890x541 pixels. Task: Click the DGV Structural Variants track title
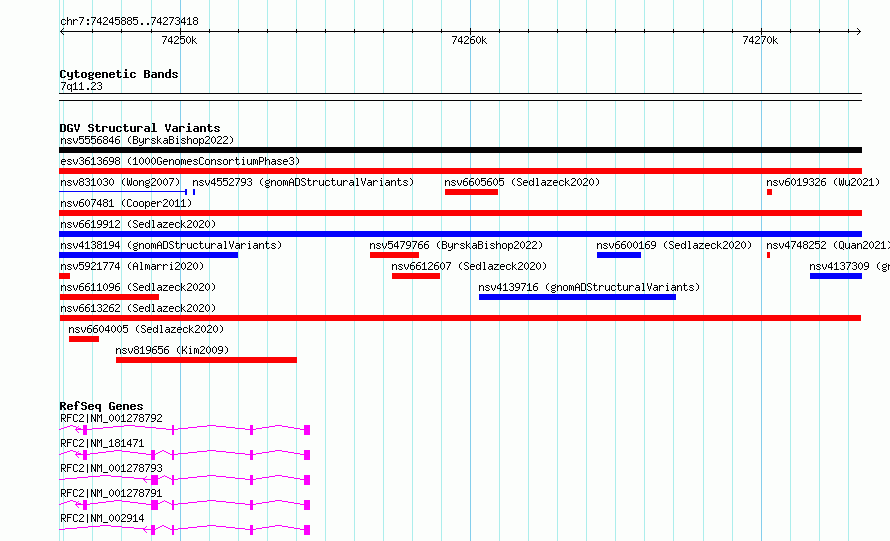tap(140, 128)
